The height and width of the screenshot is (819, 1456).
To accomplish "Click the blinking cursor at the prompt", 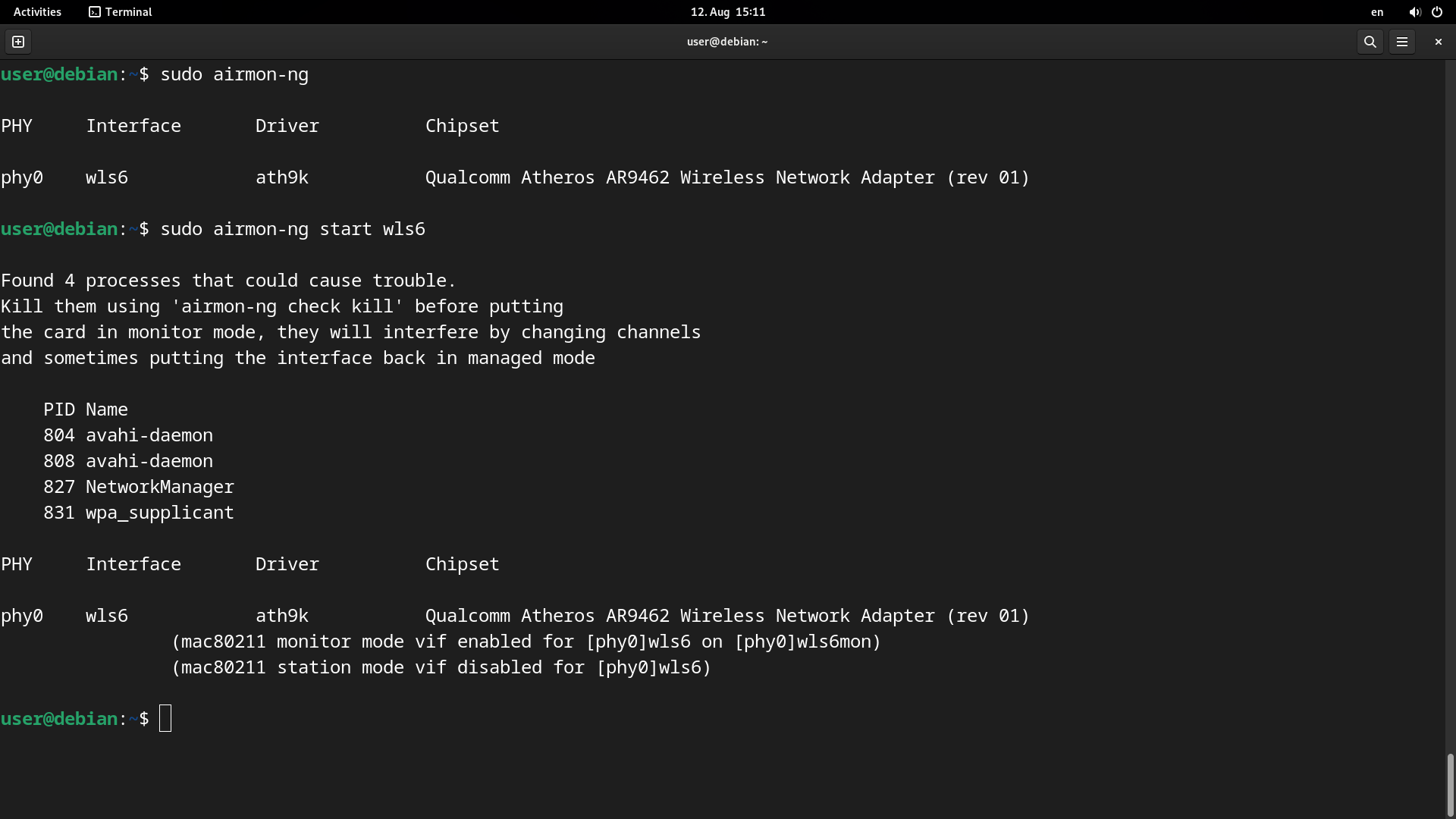I will (166, 717).
